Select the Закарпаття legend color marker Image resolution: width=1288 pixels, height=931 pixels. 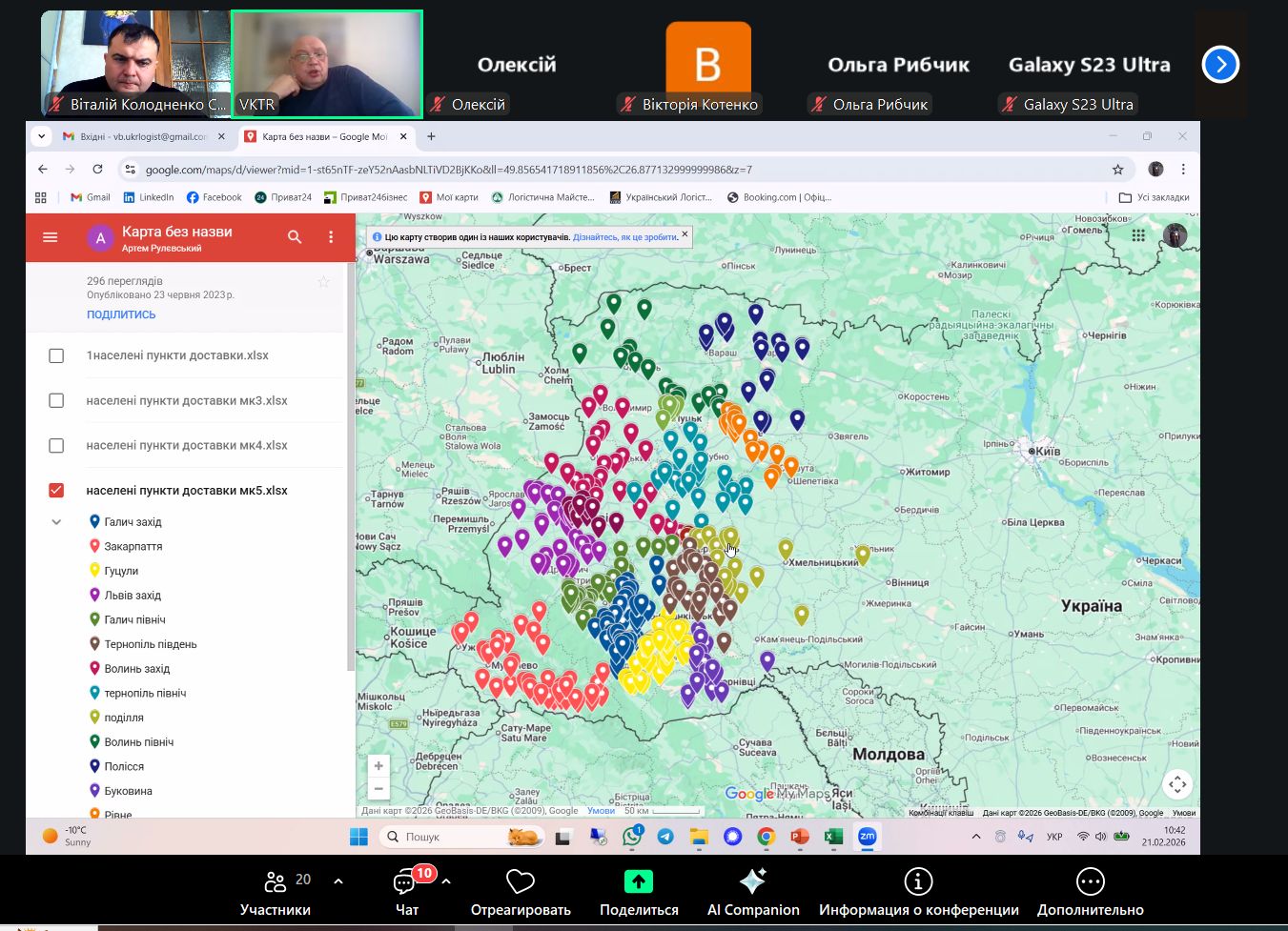click(94, 546)
